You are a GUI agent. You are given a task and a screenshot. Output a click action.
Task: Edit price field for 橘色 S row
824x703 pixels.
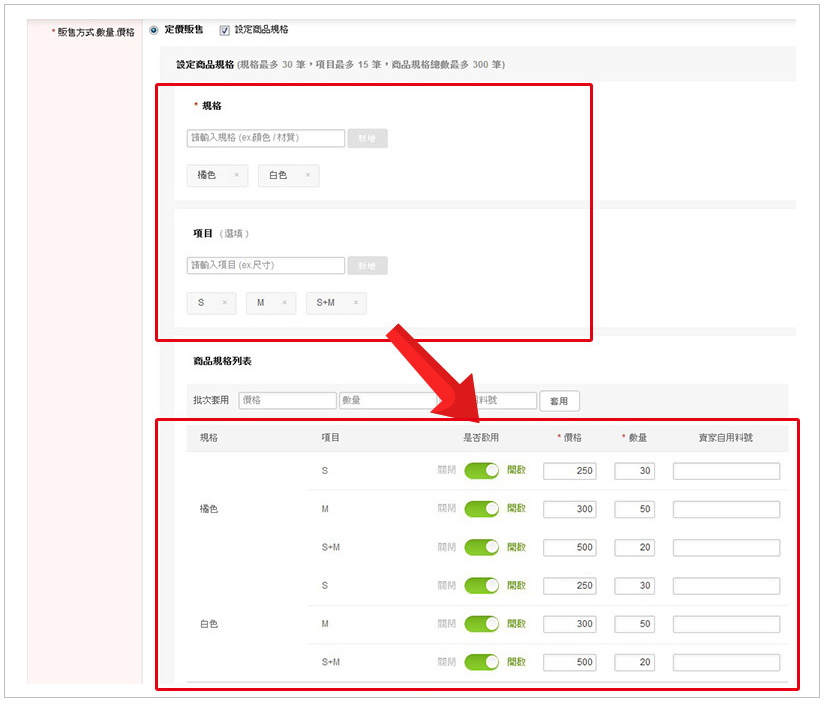[x=569, y=471]
